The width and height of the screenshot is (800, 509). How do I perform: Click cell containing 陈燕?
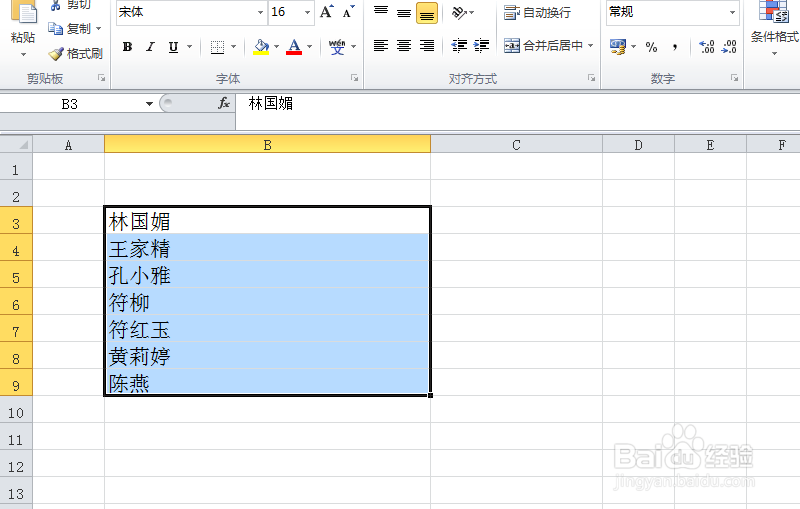click(x=267, y=383)
